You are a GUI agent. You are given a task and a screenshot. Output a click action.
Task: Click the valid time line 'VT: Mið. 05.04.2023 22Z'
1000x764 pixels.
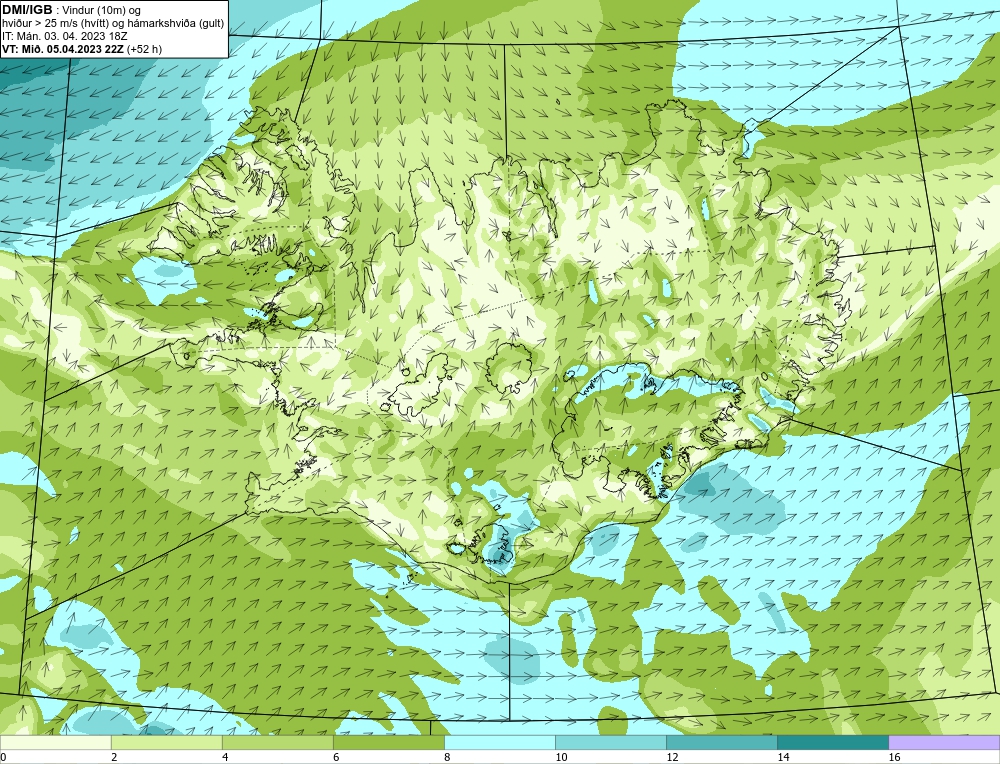63,49
